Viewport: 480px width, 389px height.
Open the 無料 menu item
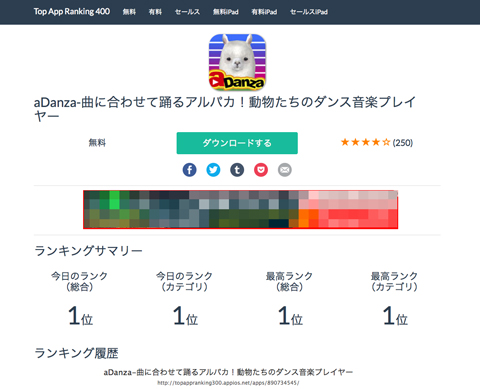pos(129,12)
